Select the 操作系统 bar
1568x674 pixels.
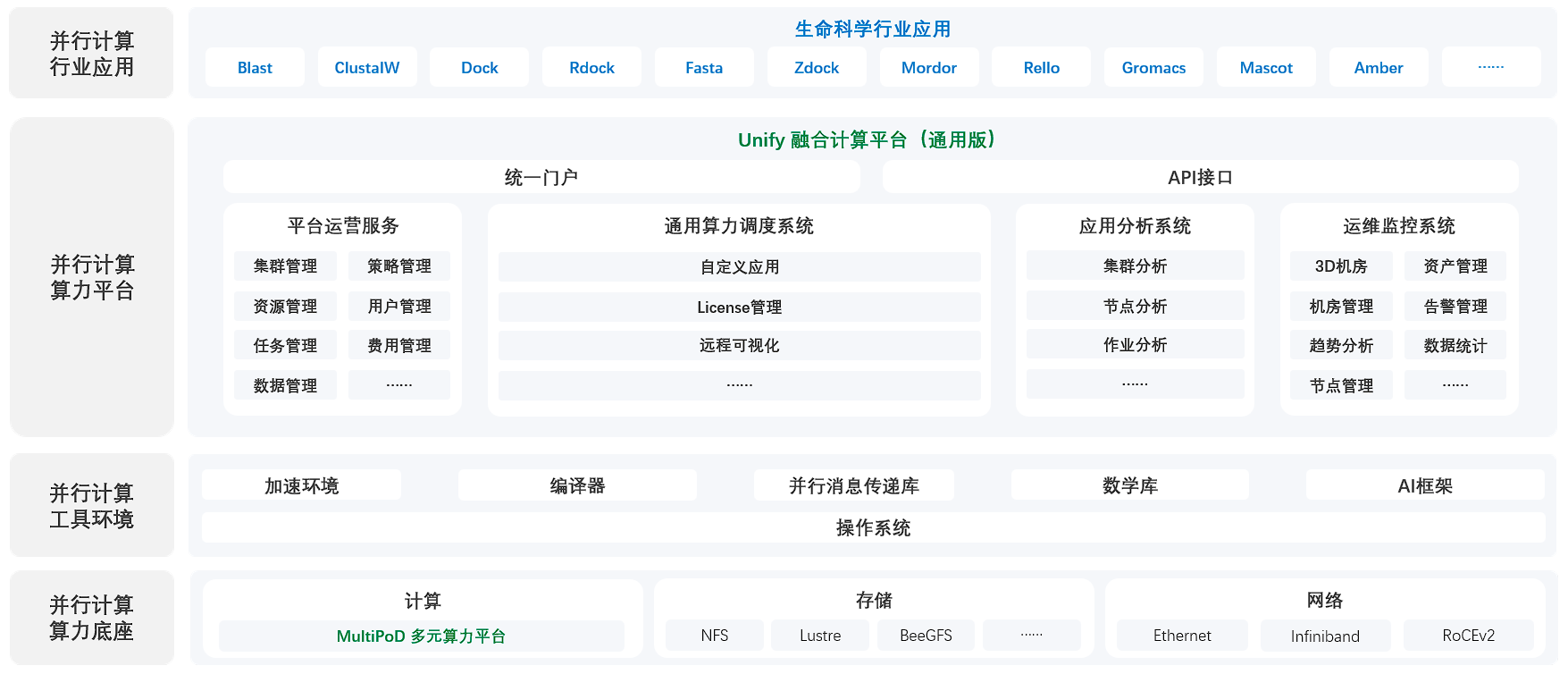(873, 527)
